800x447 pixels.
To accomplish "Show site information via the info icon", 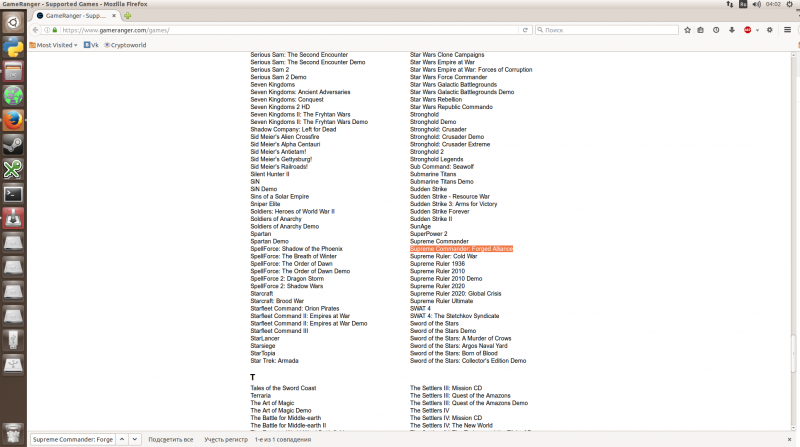I will 47,30.
